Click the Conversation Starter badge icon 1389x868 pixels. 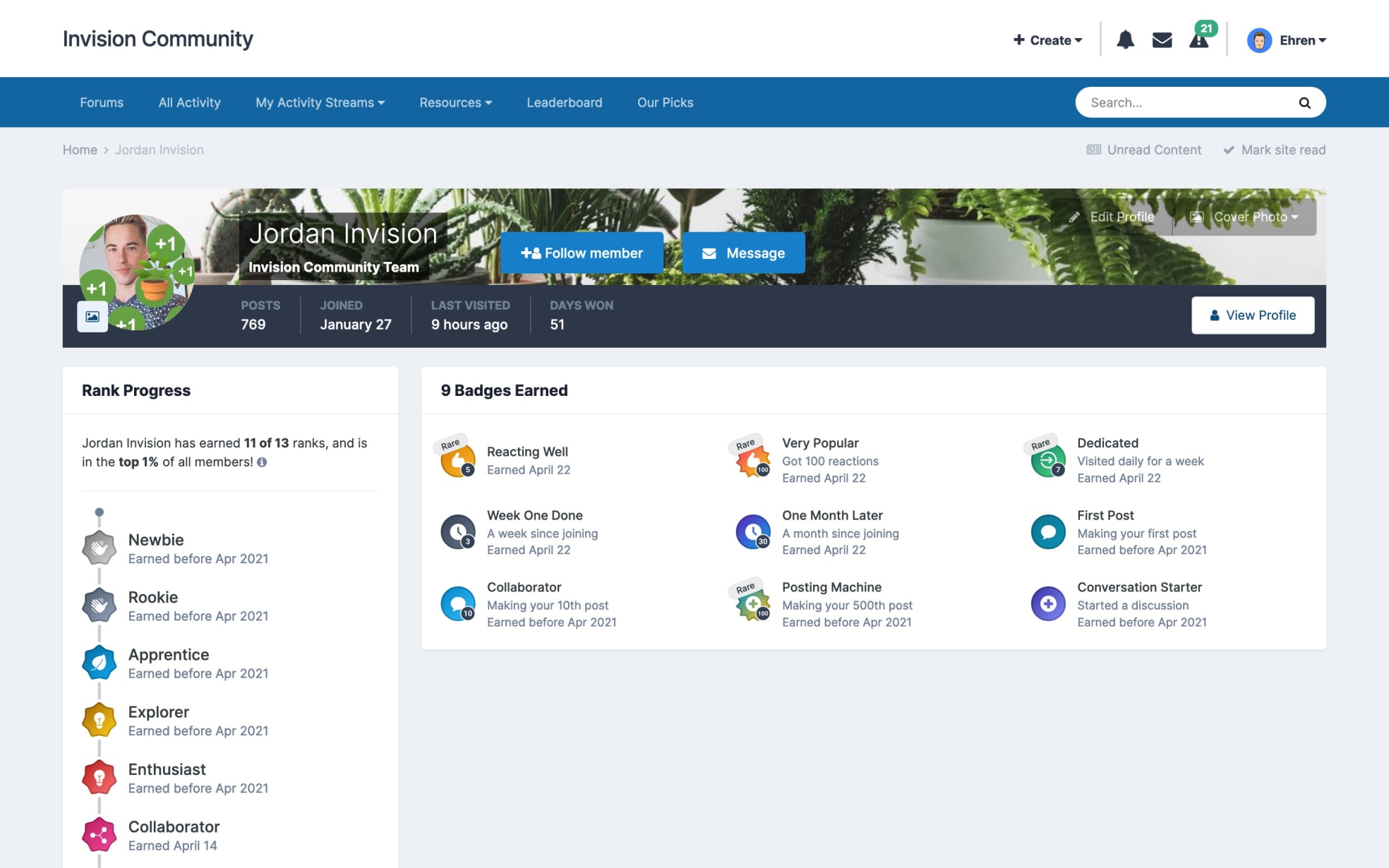point(1048,604)
